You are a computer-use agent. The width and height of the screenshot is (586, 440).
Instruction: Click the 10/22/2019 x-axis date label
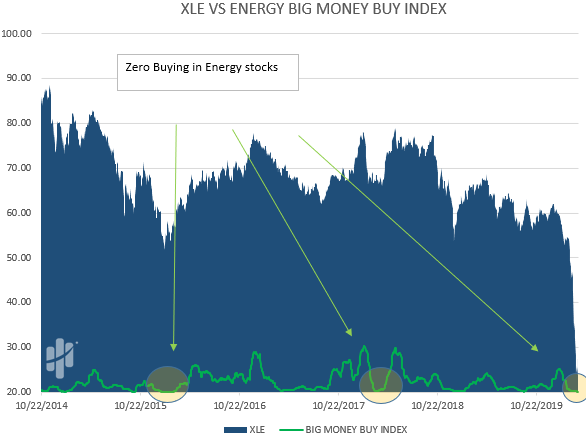coord(536,406)
